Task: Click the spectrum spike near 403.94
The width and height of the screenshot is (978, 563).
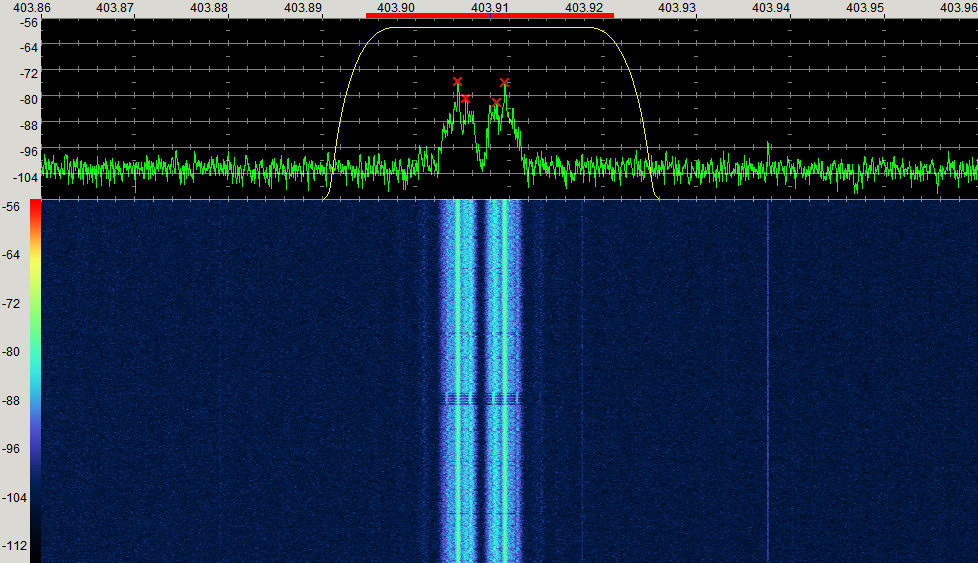Action: click(768, 155)
